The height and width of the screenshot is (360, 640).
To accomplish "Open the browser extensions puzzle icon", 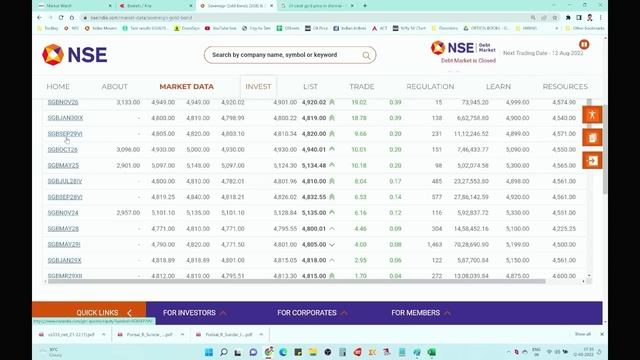I will tap(568, 18).
